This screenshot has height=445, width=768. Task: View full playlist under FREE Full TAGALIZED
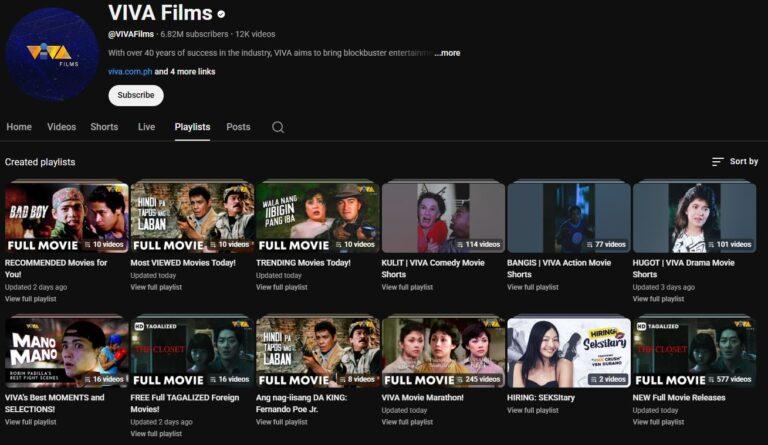click(x=156, y=433)
